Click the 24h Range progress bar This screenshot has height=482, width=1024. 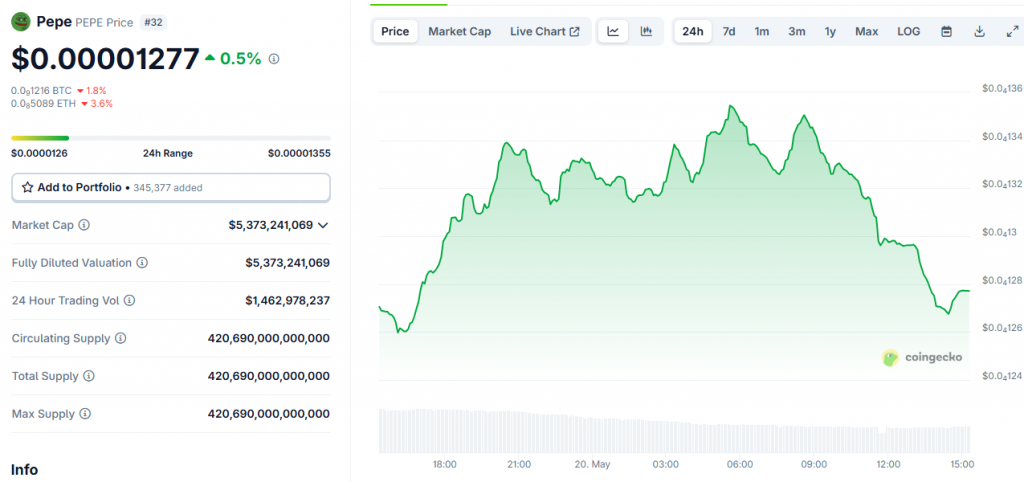(x=171, y=138)
